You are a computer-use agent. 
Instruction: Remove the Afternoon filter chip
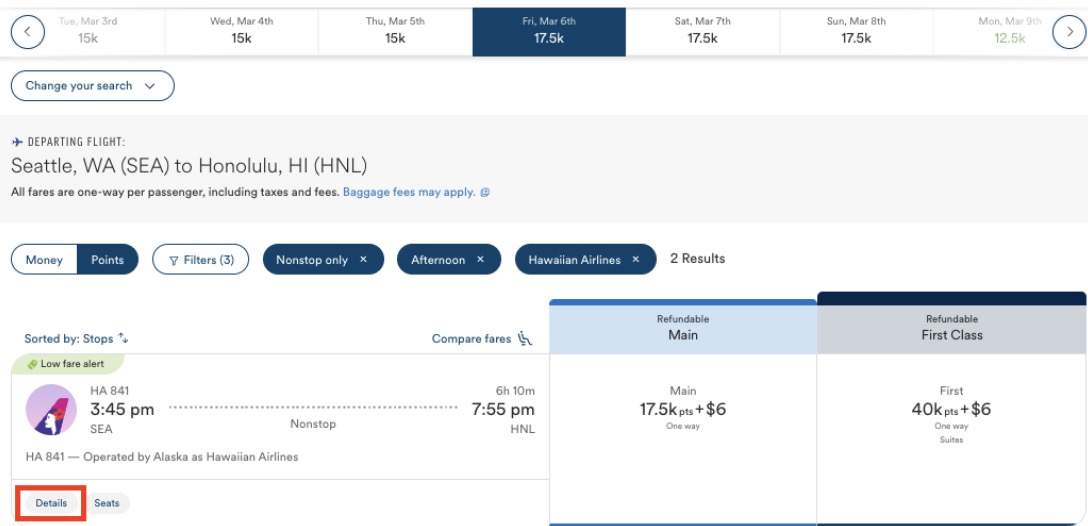(480, 260)
